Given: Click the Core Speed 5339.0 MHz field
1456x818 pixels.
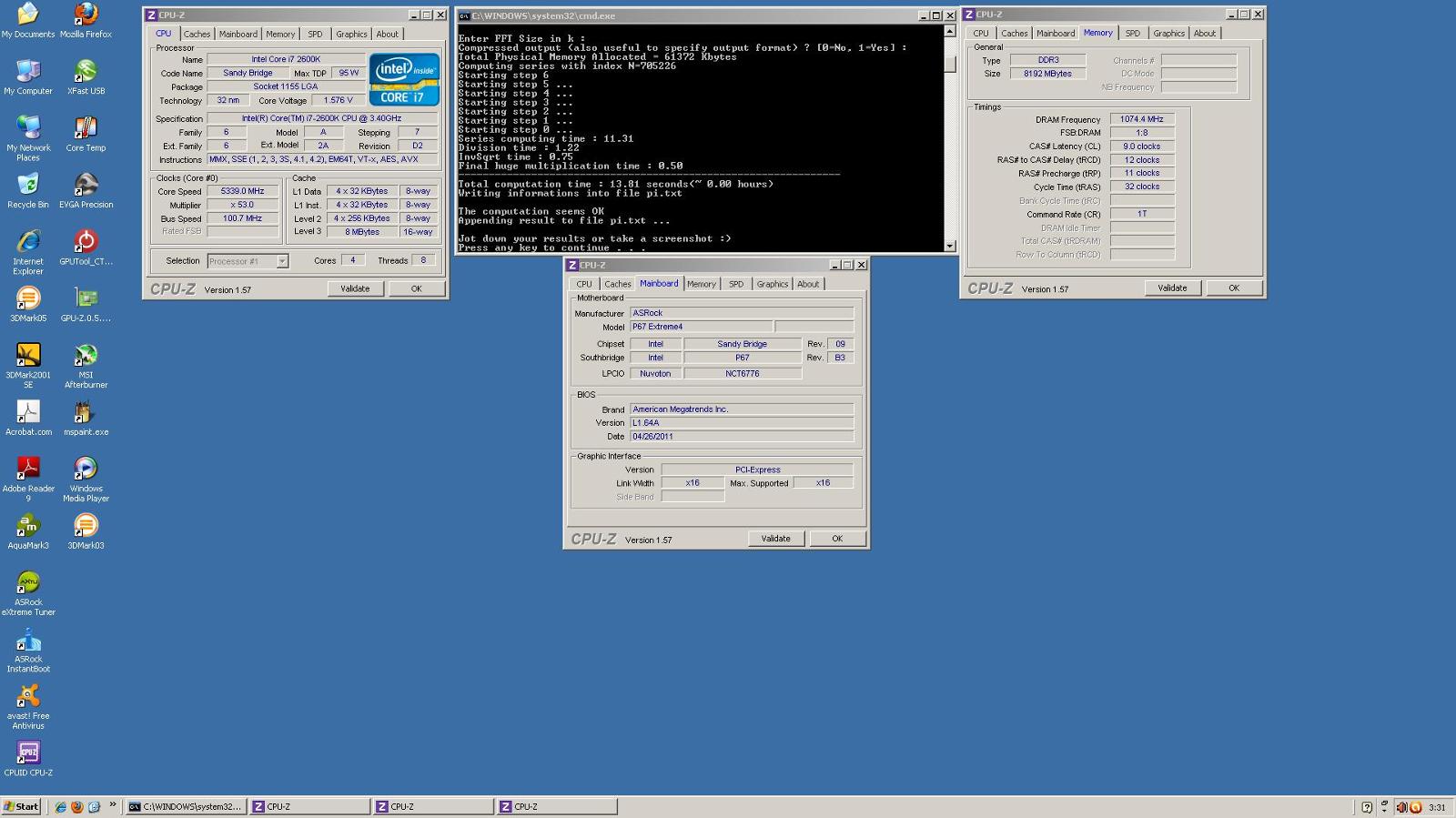Looking at the screenshot, I should point(242,192).
